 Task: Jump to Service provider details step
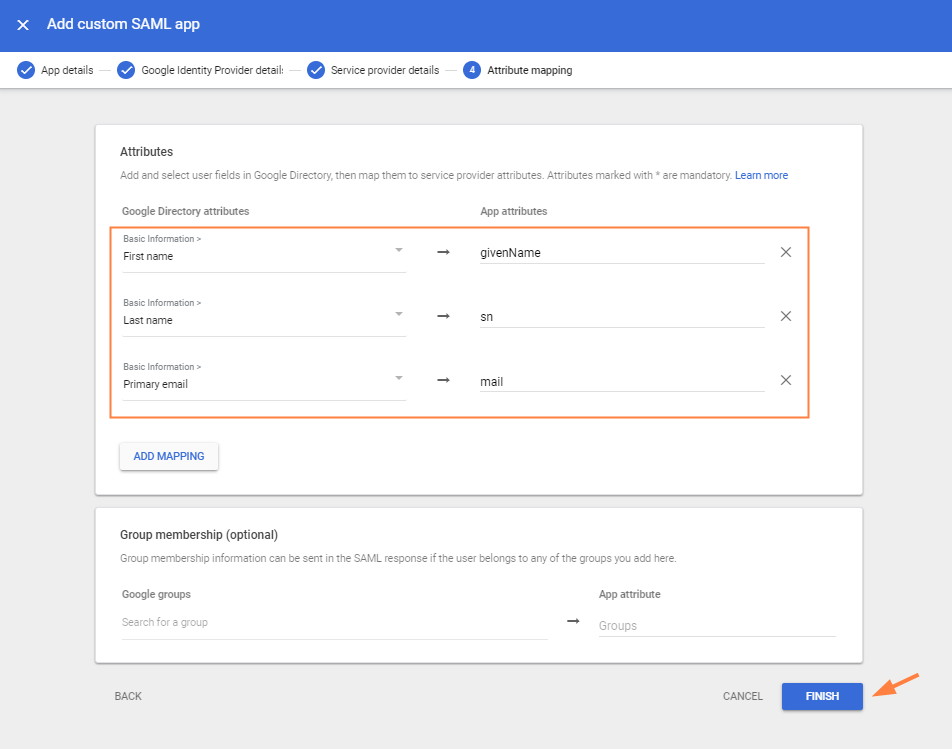coord(384,70)
